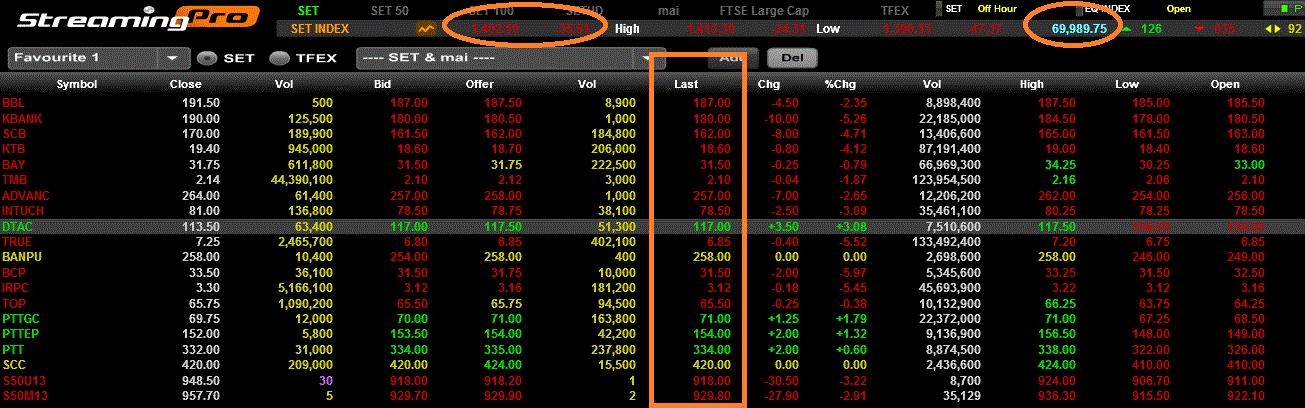Screen dimensions: 1305x408
Task: Select the BANPU symbol row
Action: tap(652, 257)
